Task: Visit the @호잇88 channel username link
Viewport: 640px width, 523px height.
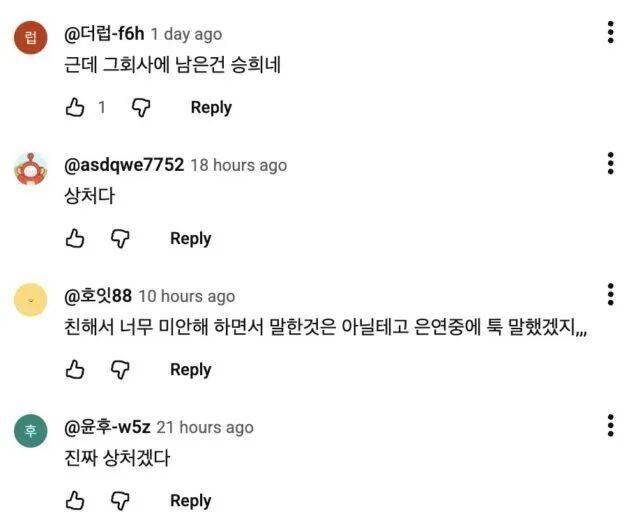Action: (x=98, y=296)
